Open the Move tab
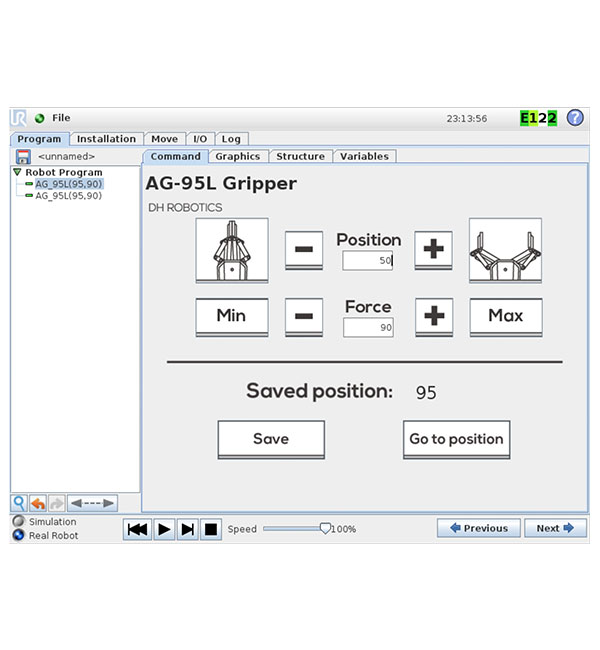The height and width of the screenshot is (650, 600). pyautogui.click(x=165, y=139)
